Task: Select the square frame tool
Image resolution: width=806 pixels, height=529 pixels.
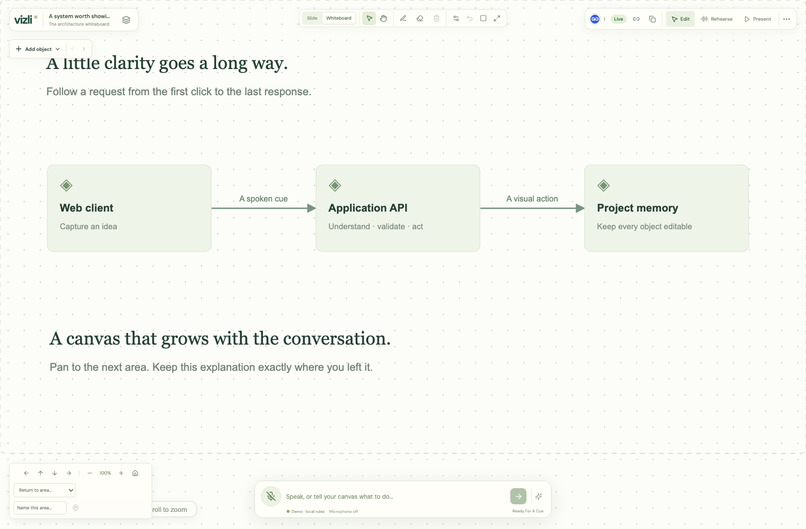Action: click(x=483, y=19)
